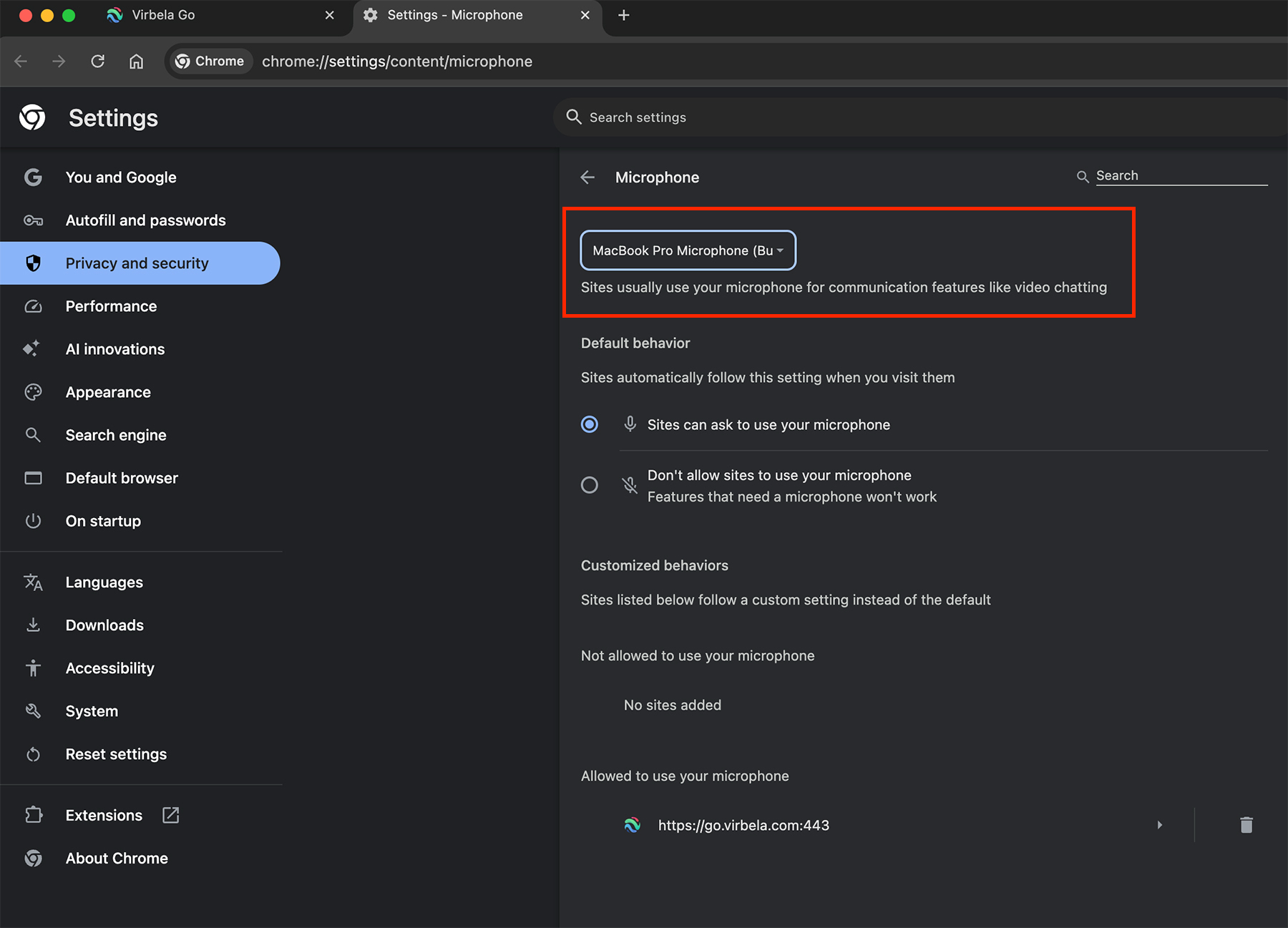Select "Sites can ask to use your microphone"
This screenshot has height=928, width=1288.
[590, 424]
